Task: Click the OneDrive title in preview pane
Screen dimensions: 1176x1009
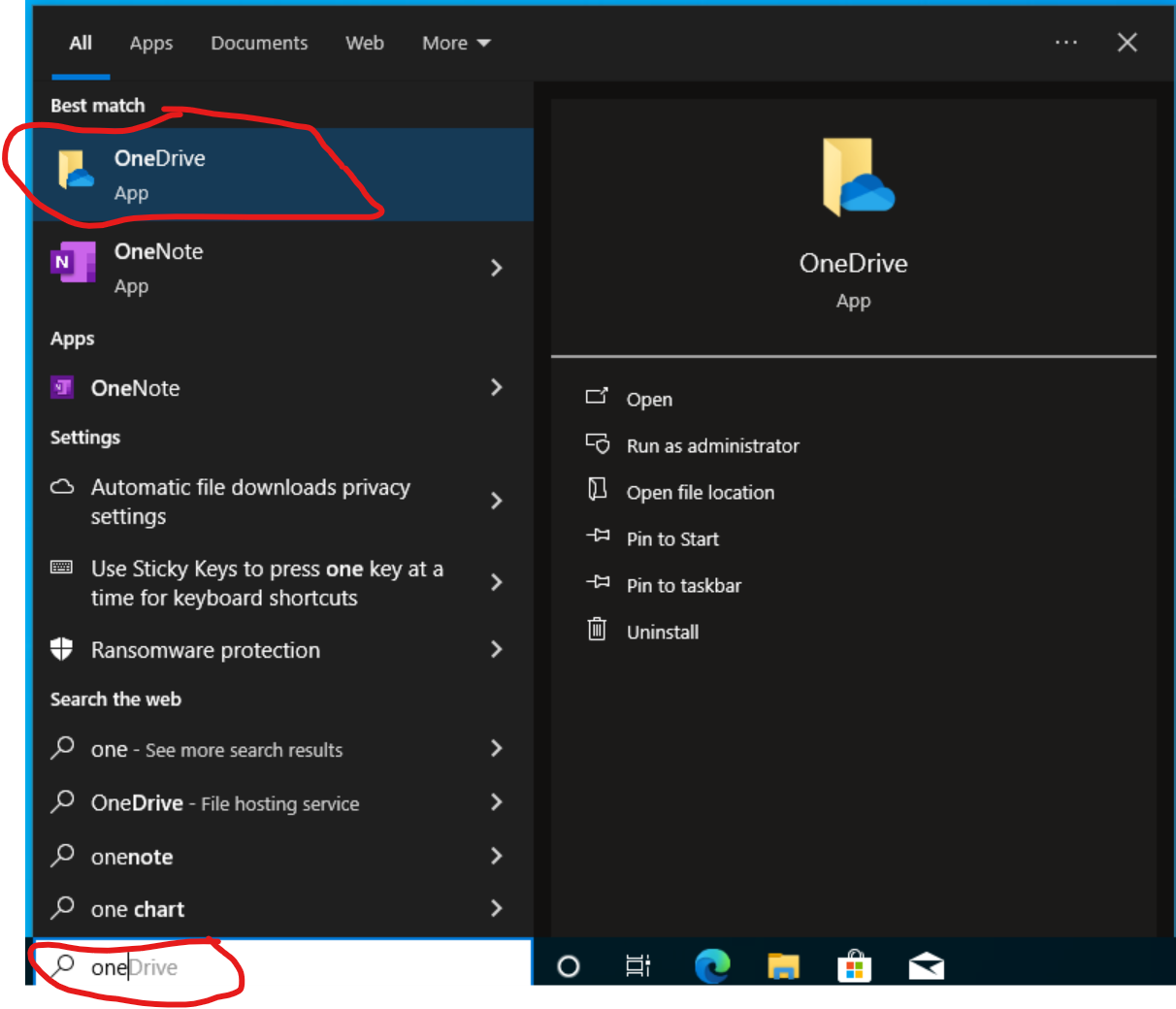Action: [854, 263]
